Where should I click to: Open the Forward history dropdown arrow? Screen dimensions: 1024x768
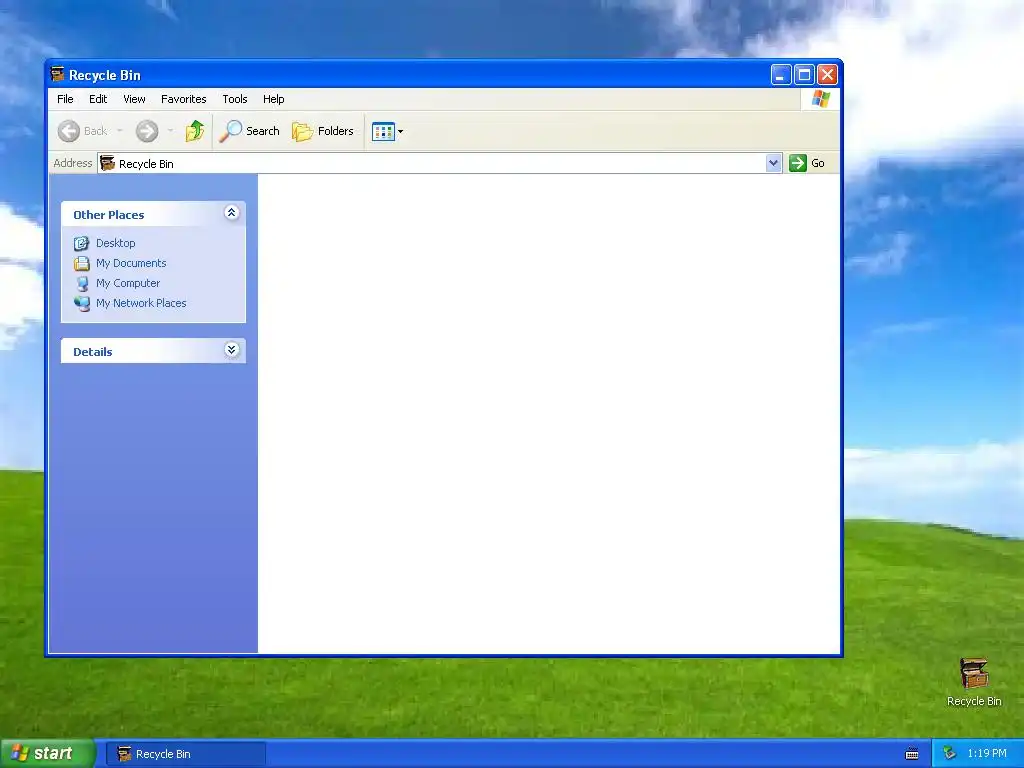tap(170, 131)
